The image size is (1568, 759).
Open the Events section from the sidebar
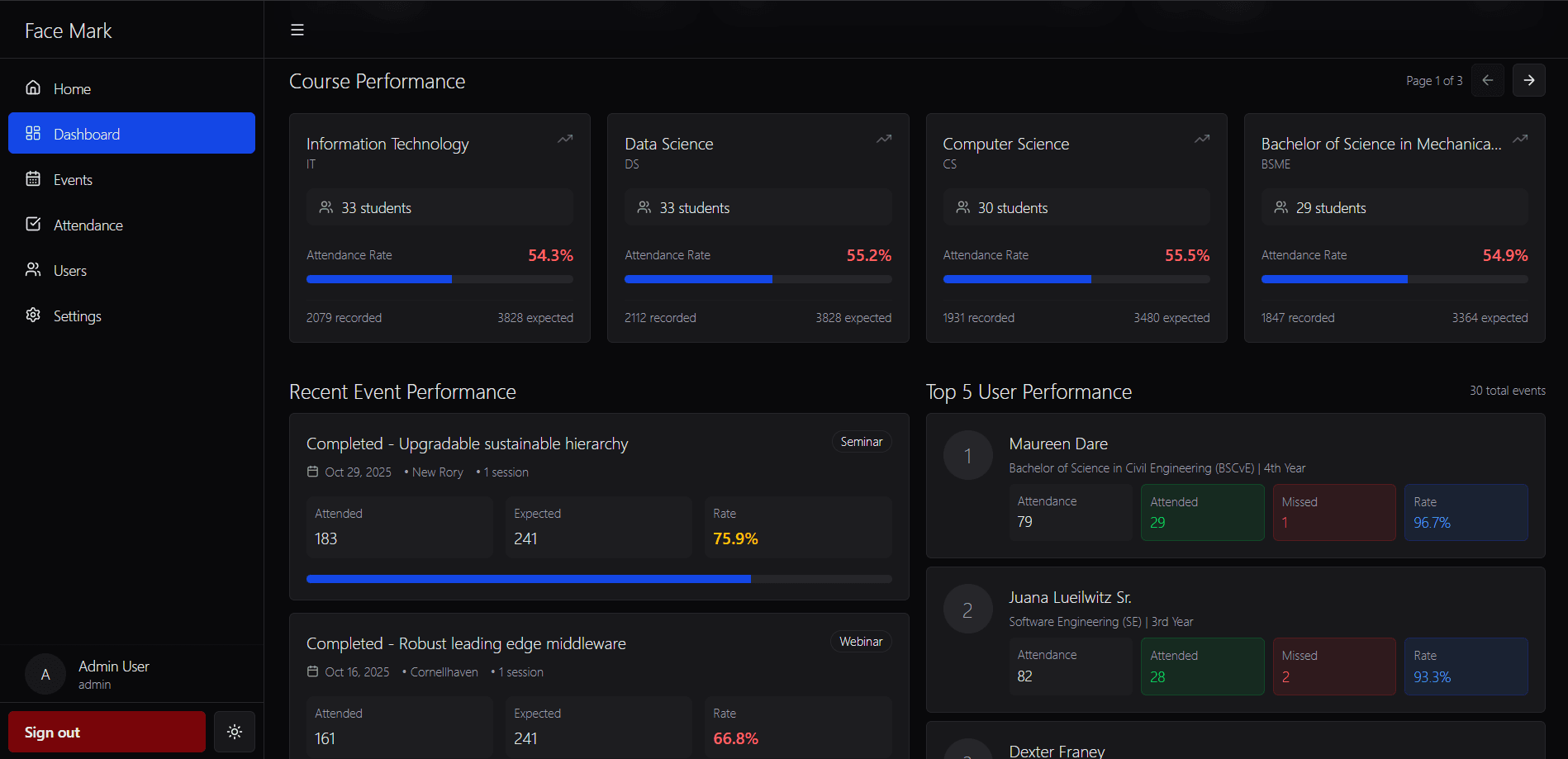(74, 179)
